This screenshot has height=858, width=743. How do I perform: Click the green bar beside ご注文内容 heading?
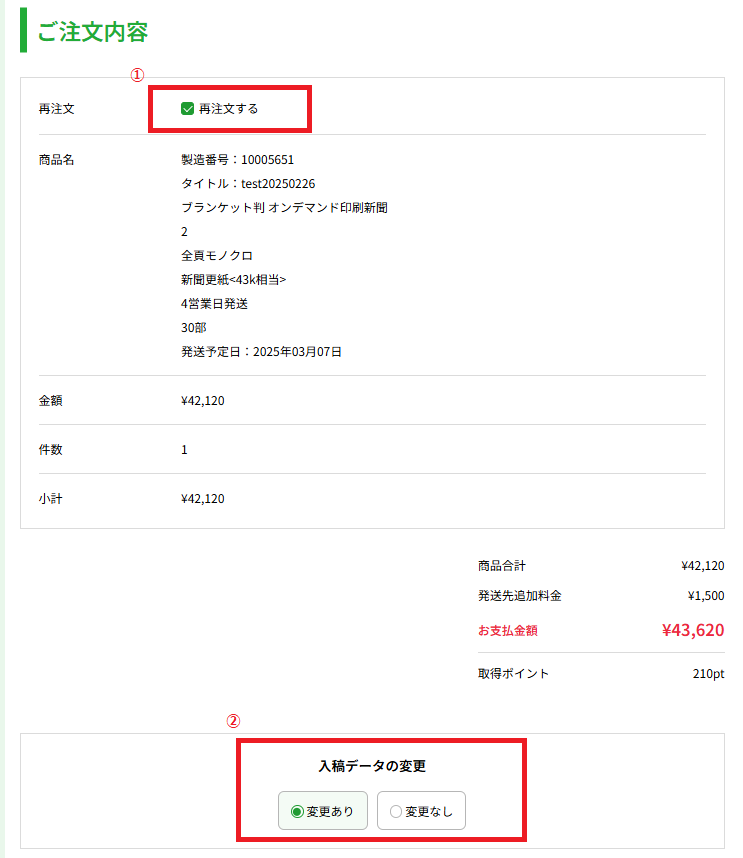[x=23, y=32]
